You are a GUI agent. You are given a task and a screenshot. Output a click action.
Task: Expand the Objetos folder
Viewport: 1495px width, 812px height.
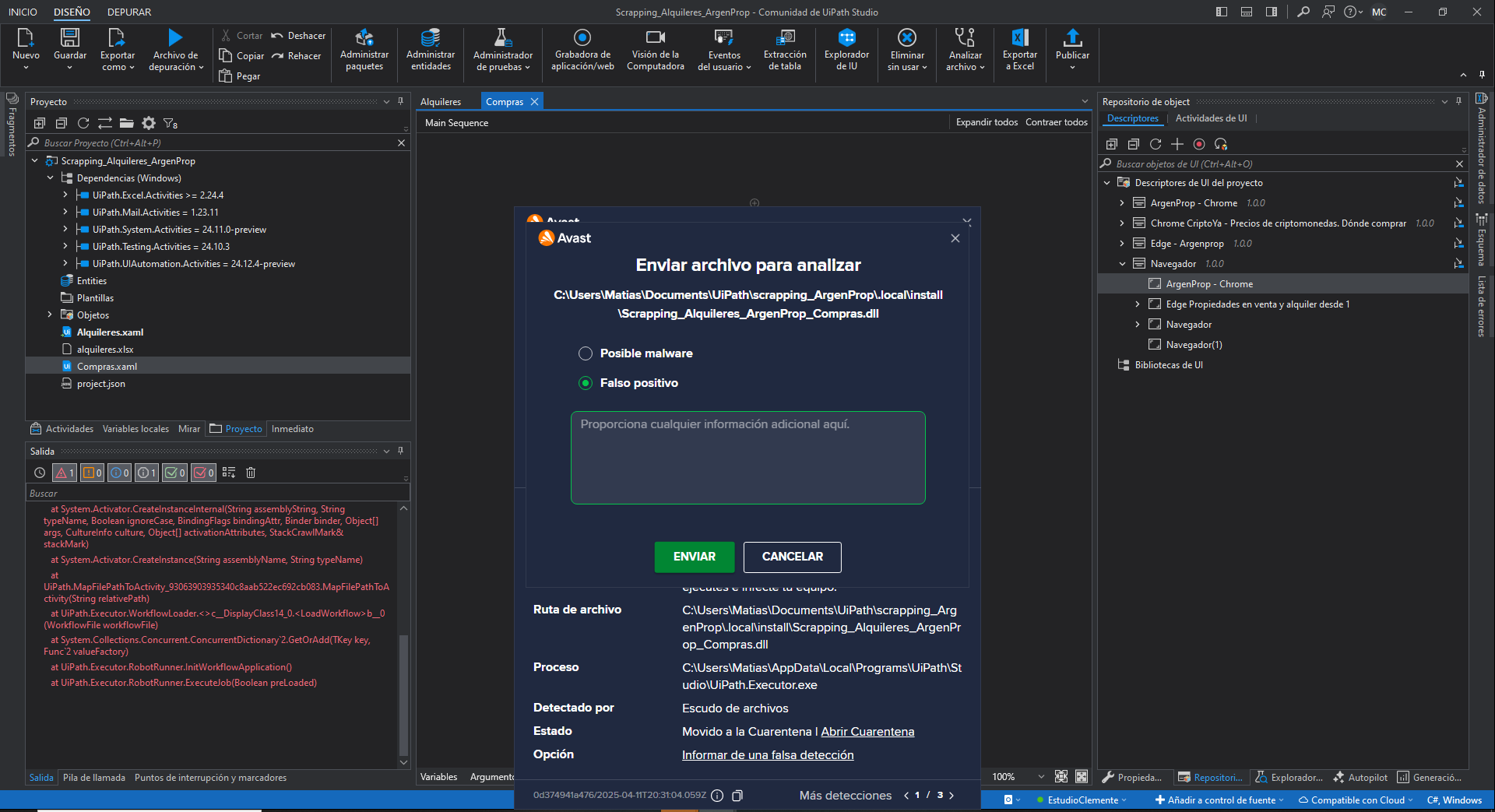pos(50,315)
